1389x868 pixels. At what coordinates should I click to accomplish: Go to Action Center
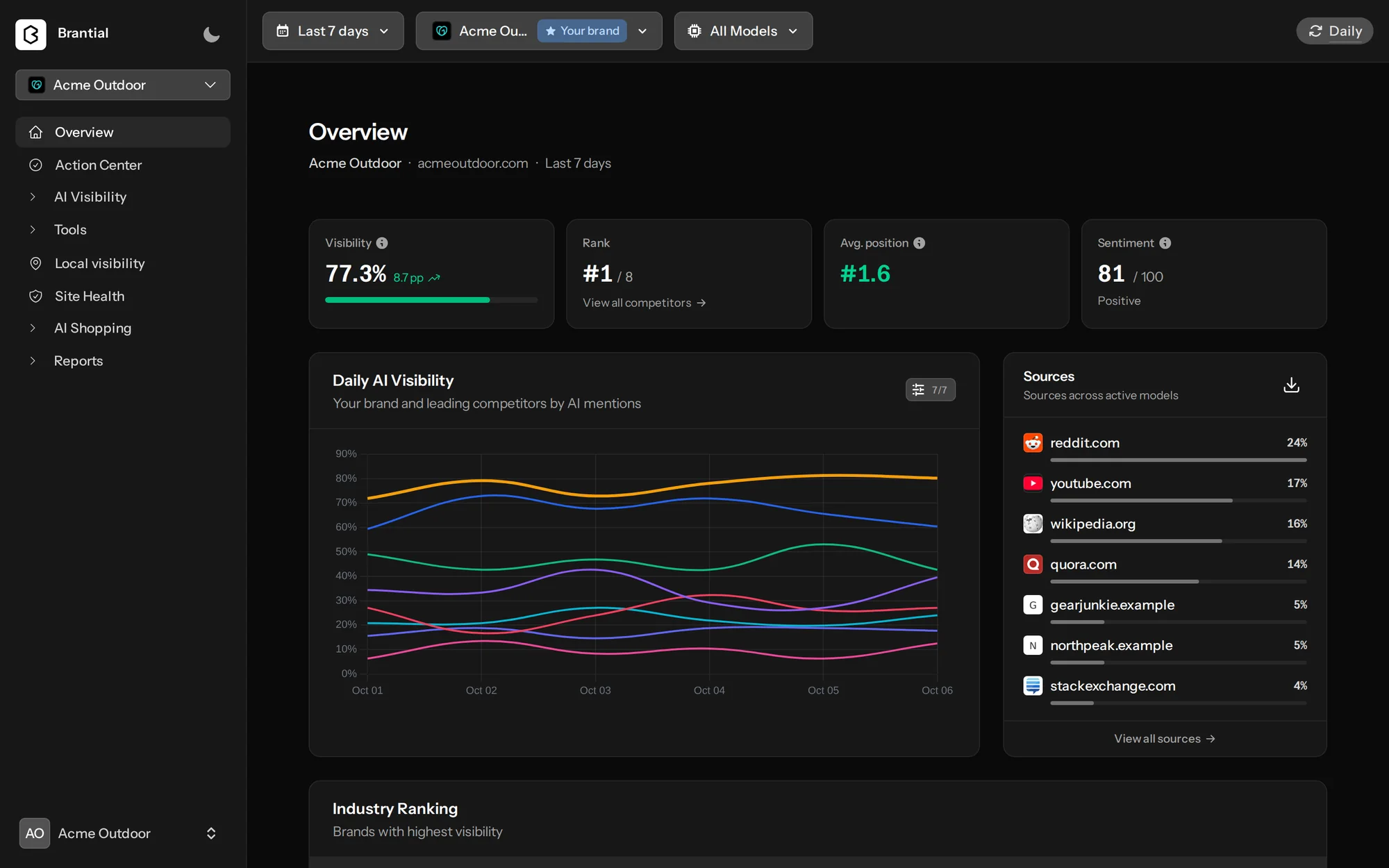123,165
